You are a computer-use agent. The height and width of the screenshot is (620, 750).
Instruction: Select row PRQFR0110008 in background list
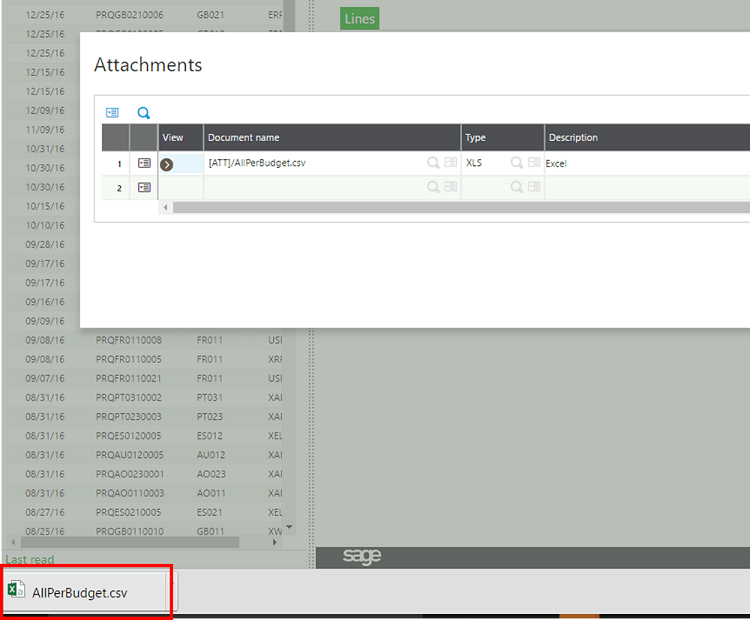(142, 340)
